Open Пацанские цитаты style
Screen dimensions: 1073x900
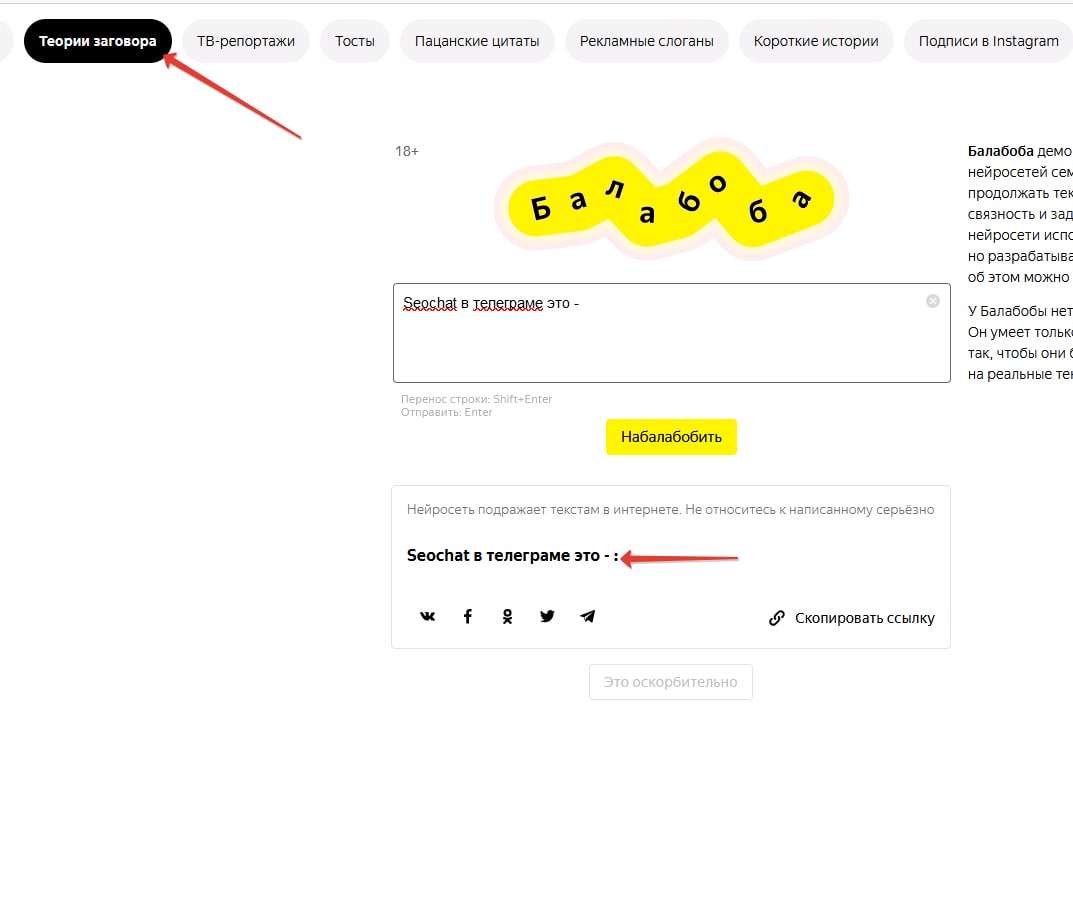click(x=477, y=41)
